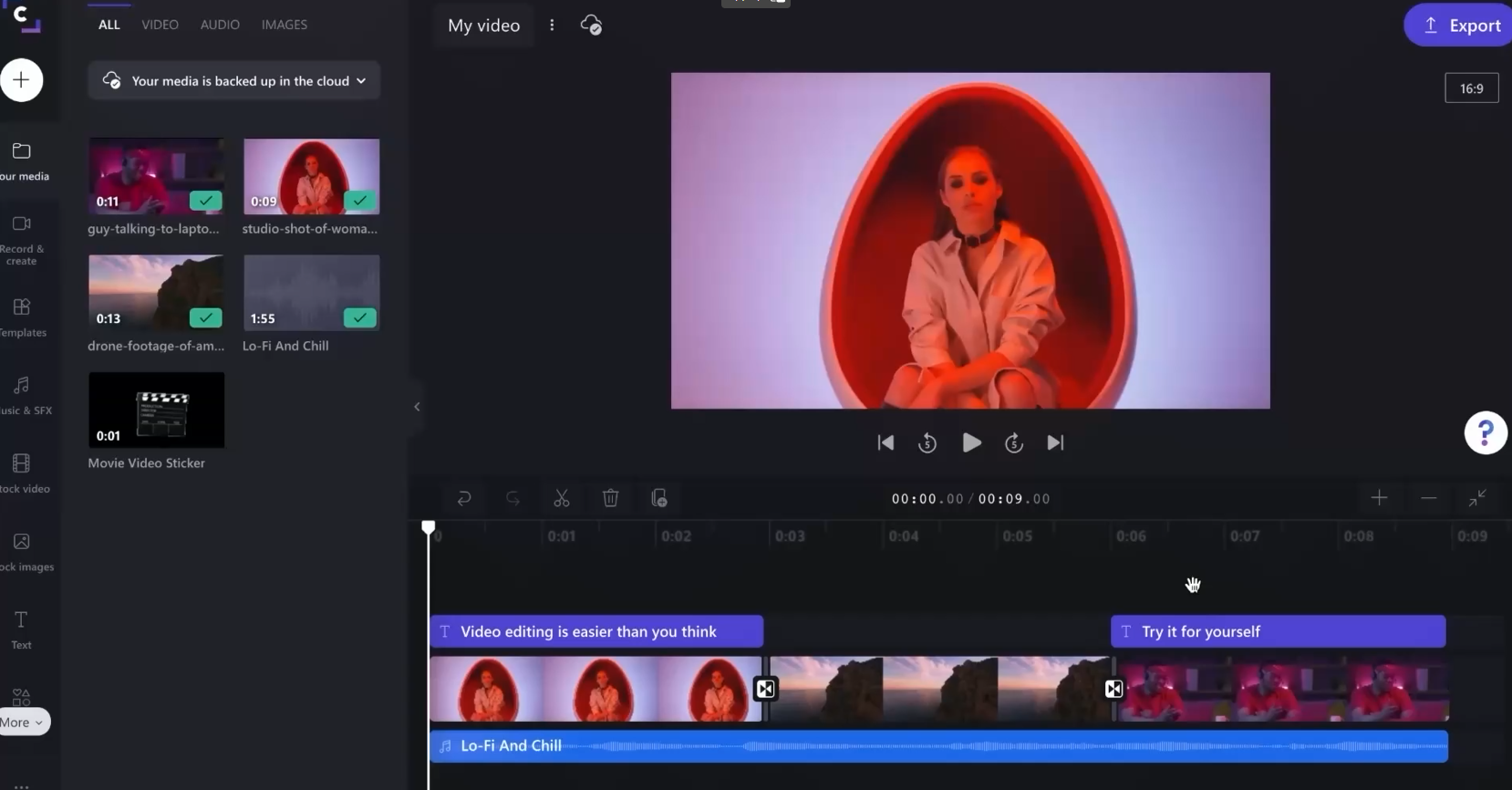Zoom out the timeline
1512x790 pixels.
1429,497
